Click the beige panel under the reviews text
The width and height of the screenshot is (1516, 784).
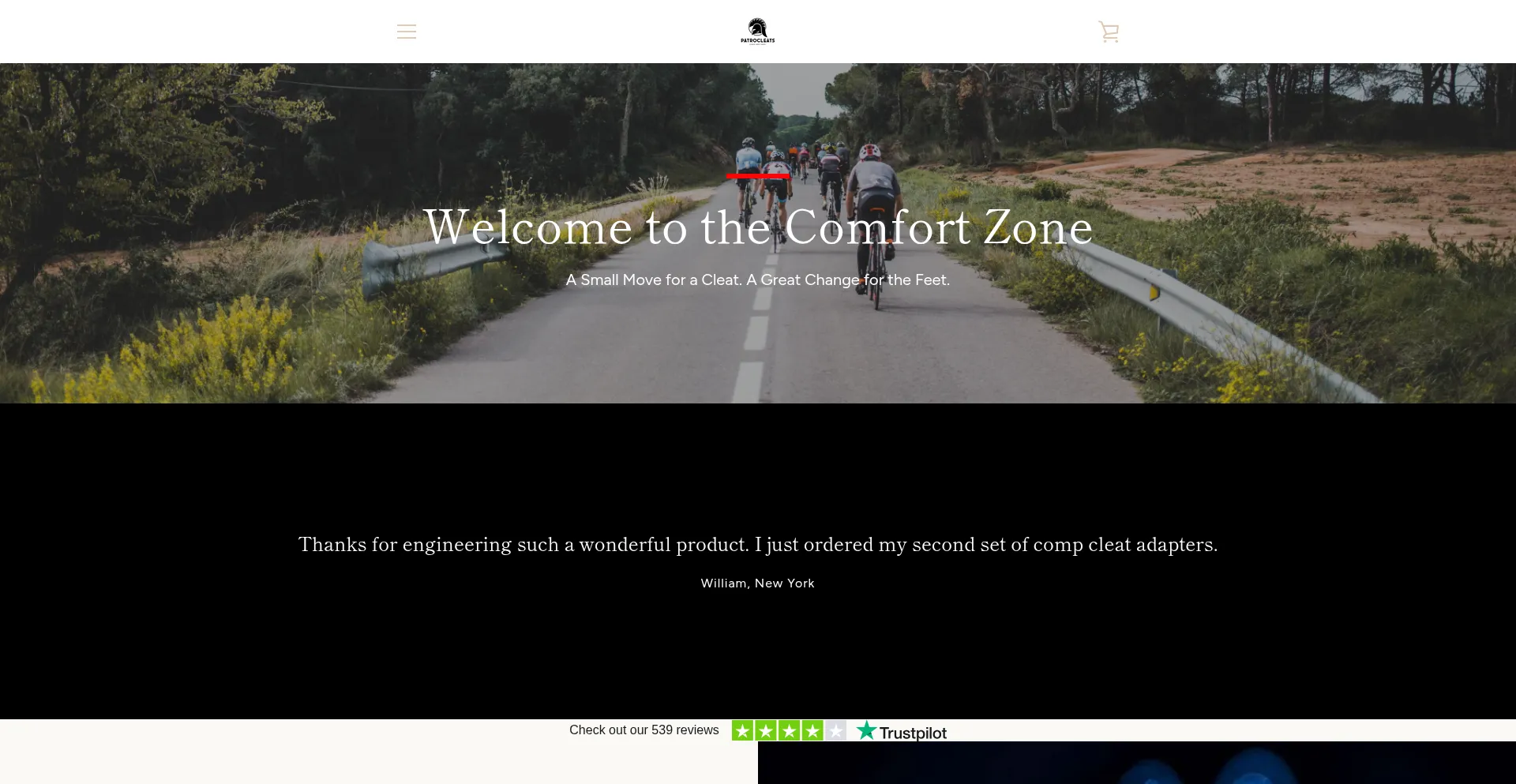(x=379, y=763)
